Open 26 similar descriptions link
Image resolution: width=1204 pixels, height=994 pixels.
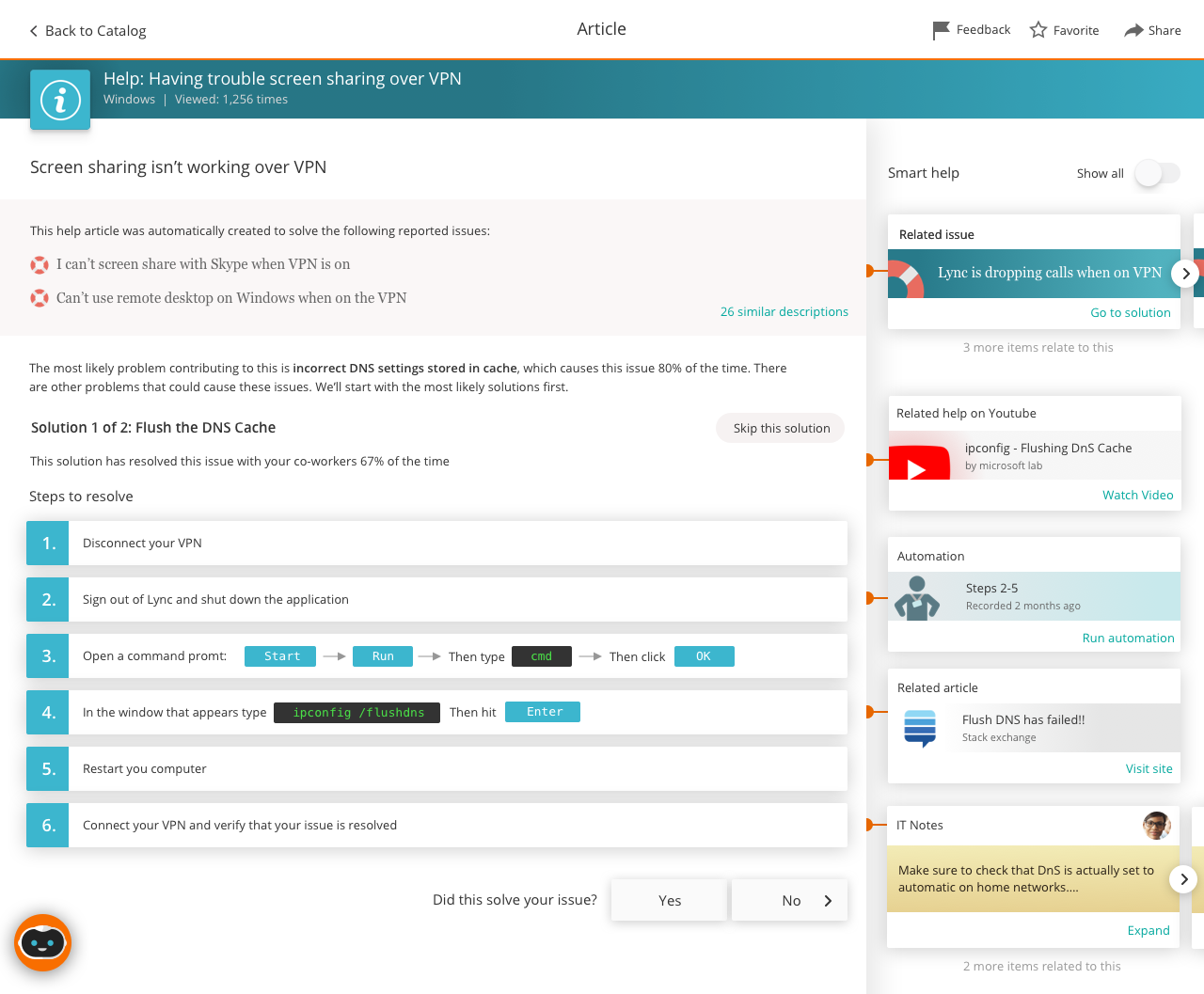(784, 311)
